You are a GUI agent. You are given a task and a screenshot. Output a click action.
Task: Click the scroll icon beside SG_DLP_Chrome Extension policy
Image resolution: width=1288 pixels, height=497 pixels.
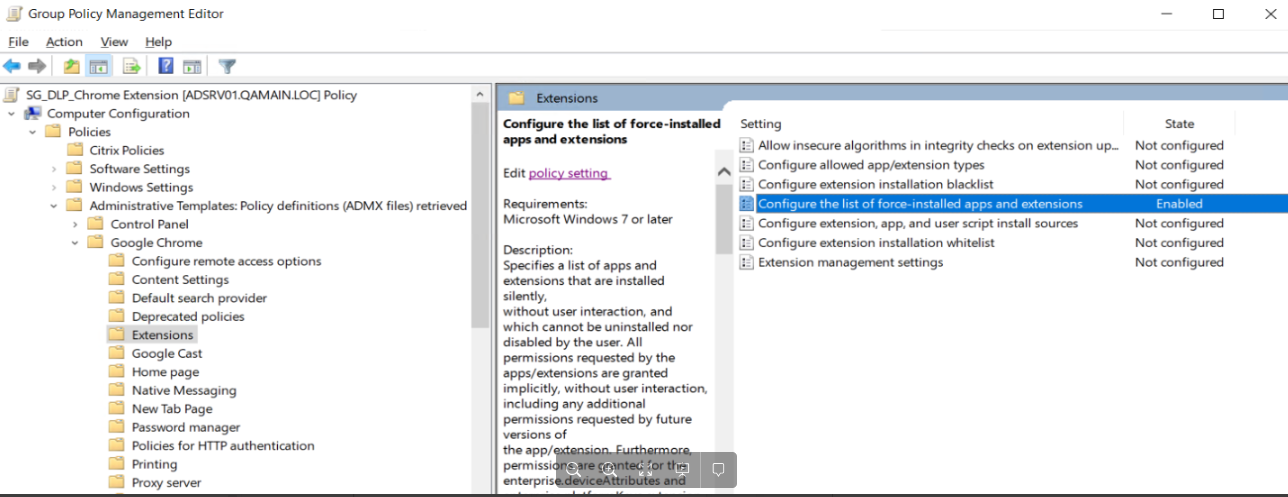(x=11, y=95)
